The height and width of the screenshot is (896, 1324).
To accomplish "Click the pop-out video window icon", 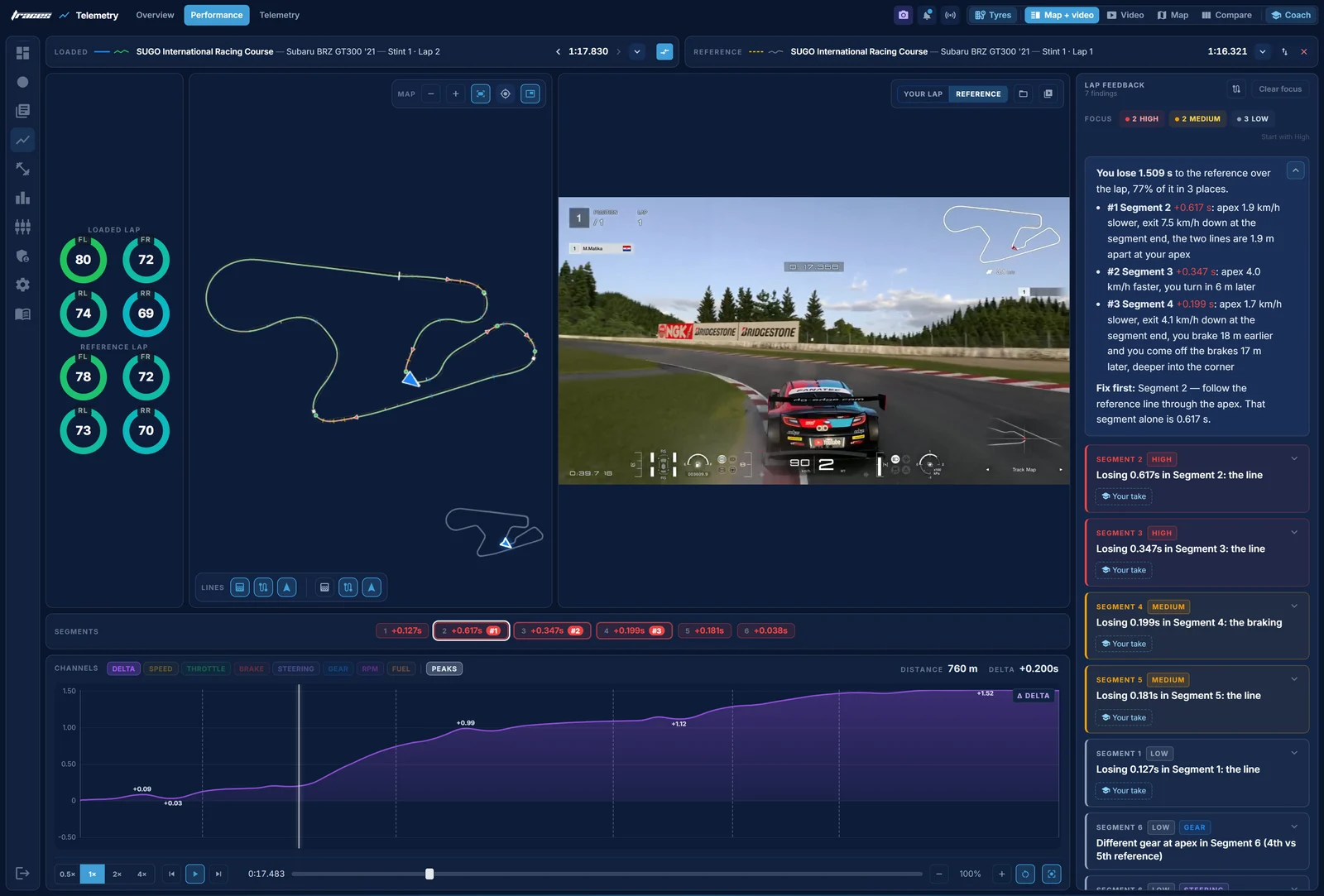I will [x=1048, y=93].
